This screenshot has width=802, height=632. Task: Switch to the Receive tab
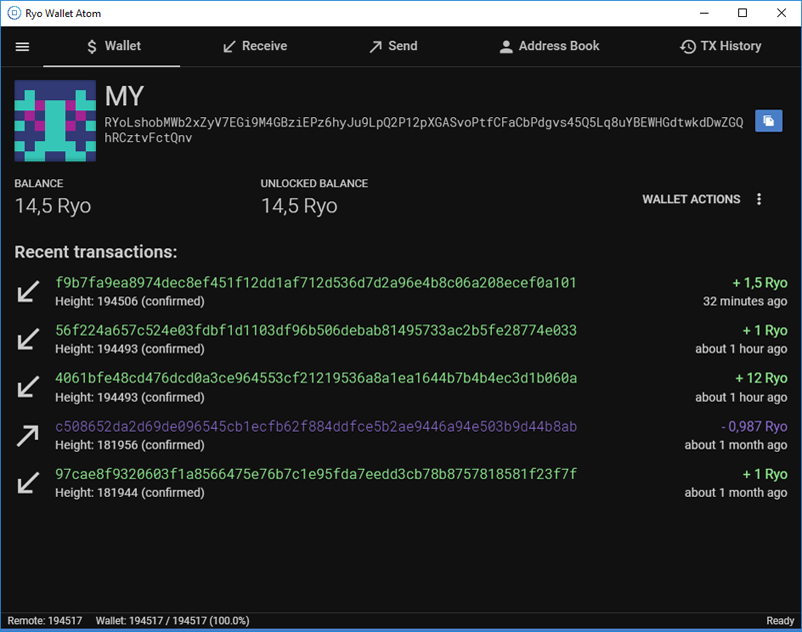[255, 47]
